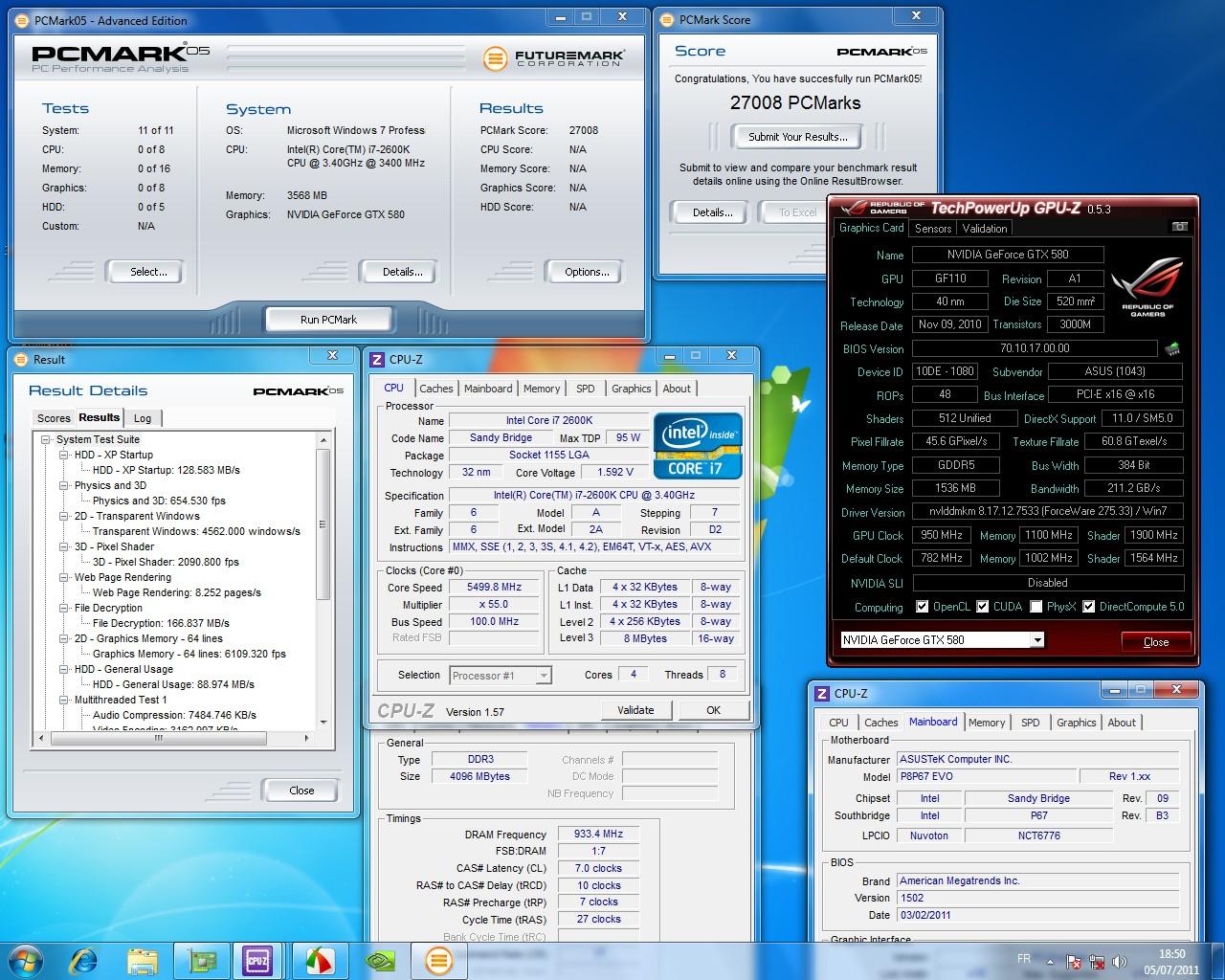This screenshot has height=980, width=1225.
Task: Collapse File Decryption node
Action: pos(64,608)
